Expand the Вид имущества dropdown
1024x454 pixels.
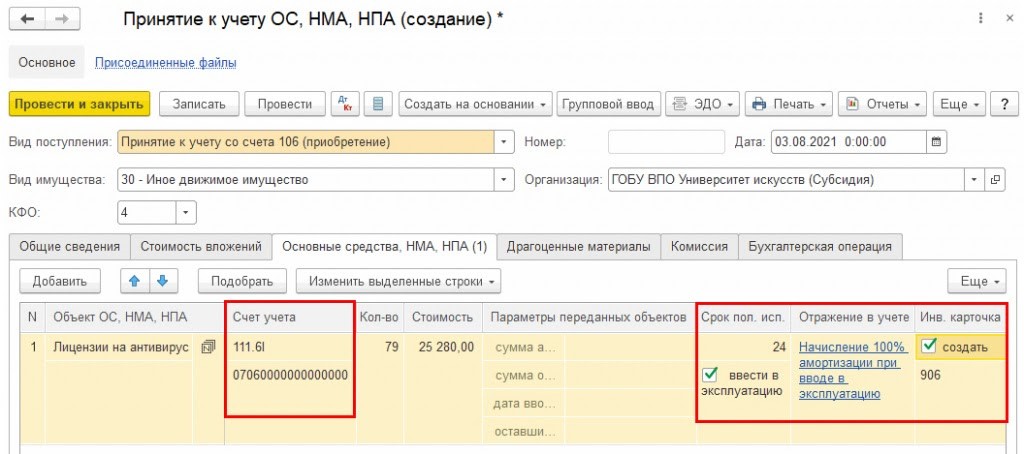tap(504, 180)
